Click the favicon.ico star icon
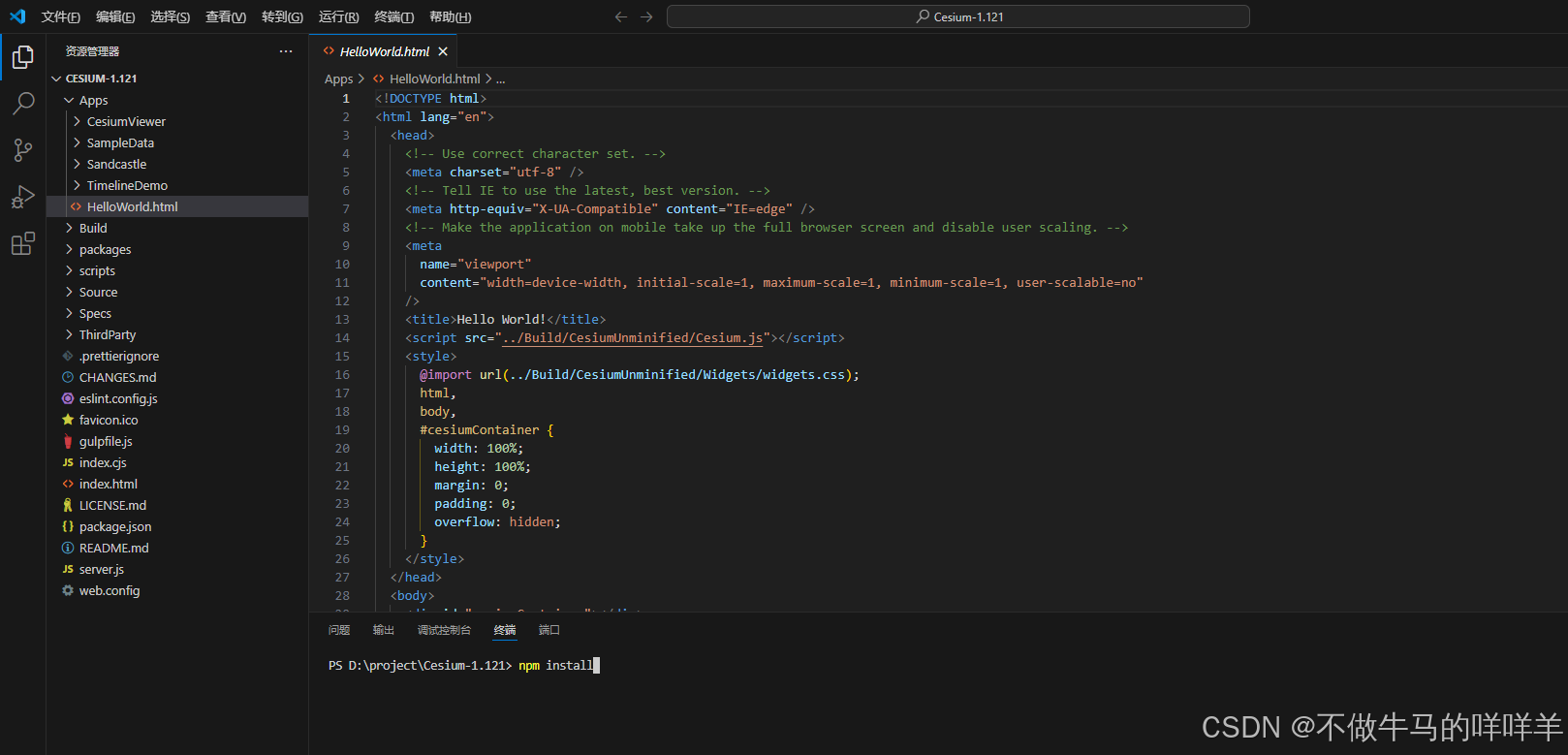This screenshot has height=755, width=1568. click(68, 420)
